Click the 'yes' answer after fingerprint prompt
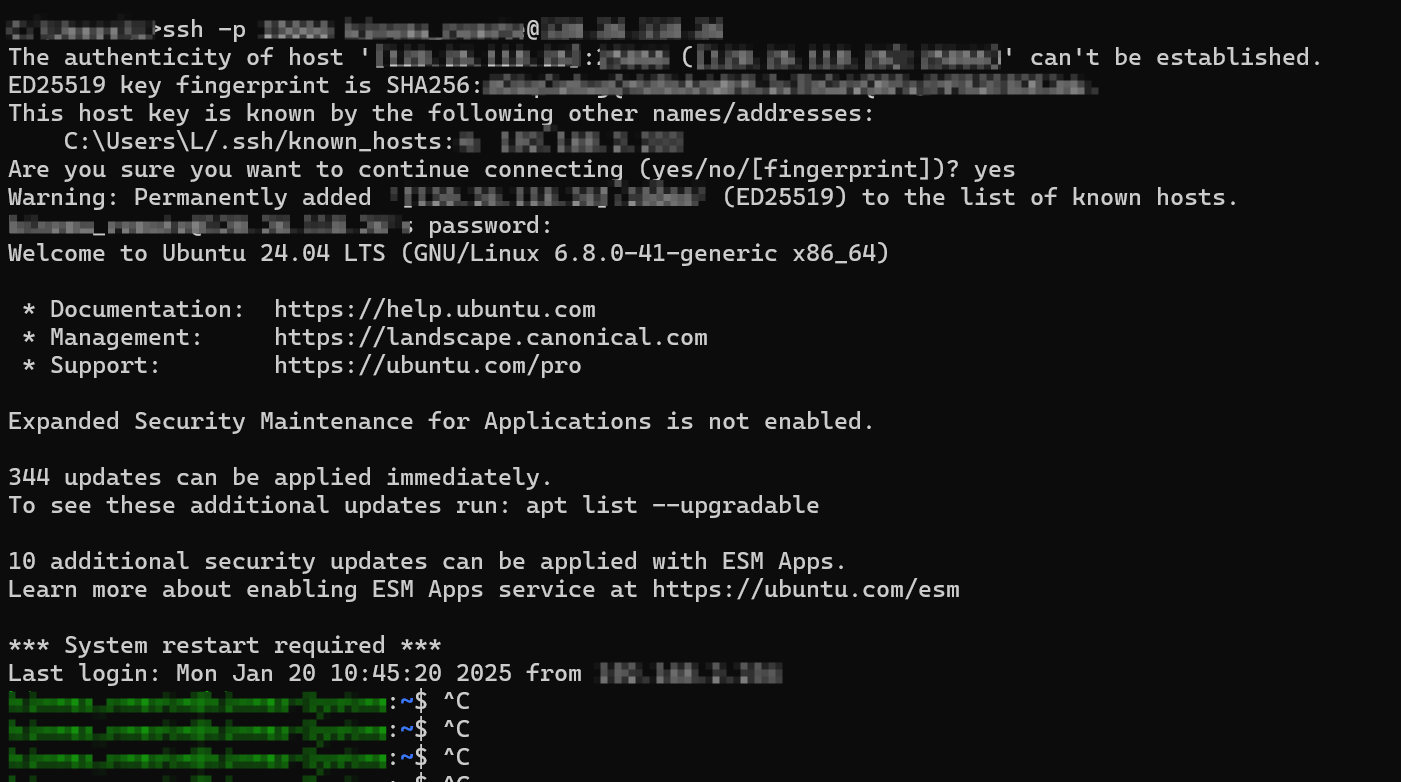 (x=995, y=170)
